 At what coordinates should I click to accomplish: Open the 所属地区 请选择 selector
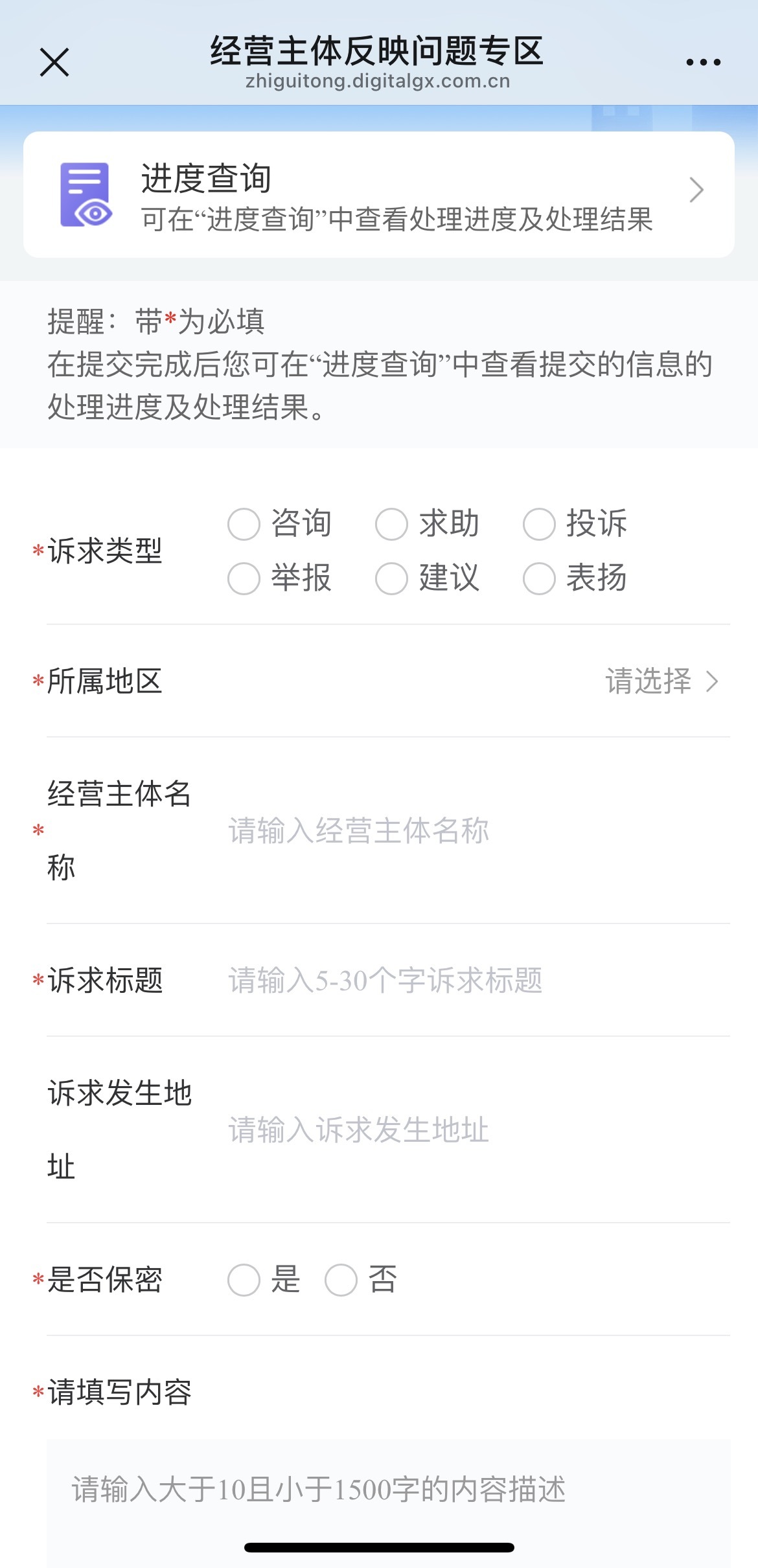click(x=649, y=681)
